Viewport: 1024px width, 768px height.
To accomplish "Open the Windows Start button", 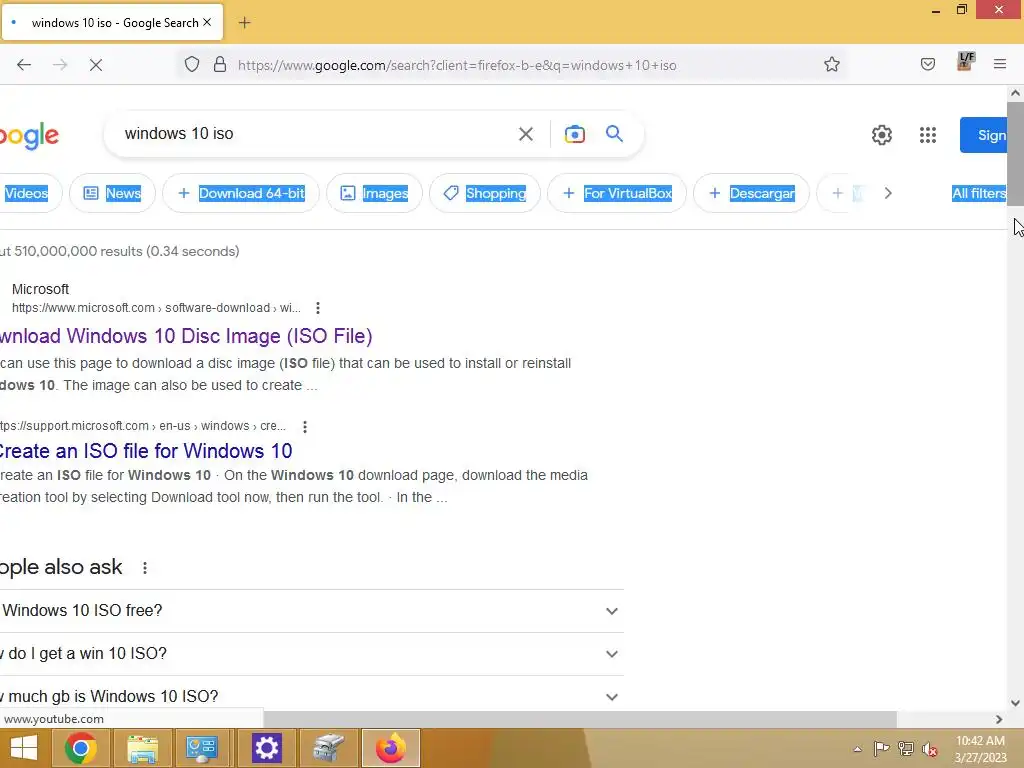I will [24, 748].
